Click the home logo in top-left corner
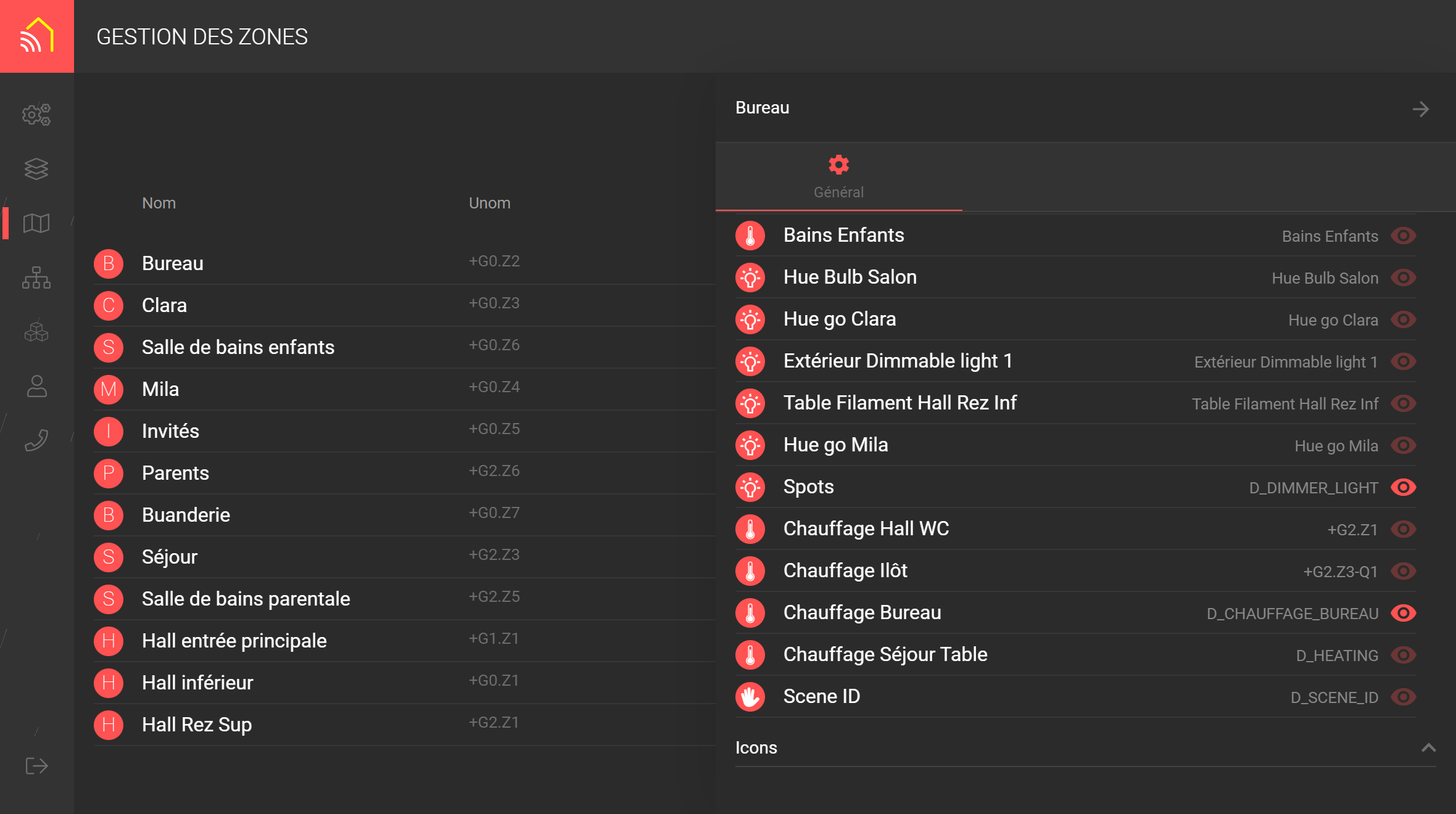This screenshot has height=814, width=1456. (37, 36)
